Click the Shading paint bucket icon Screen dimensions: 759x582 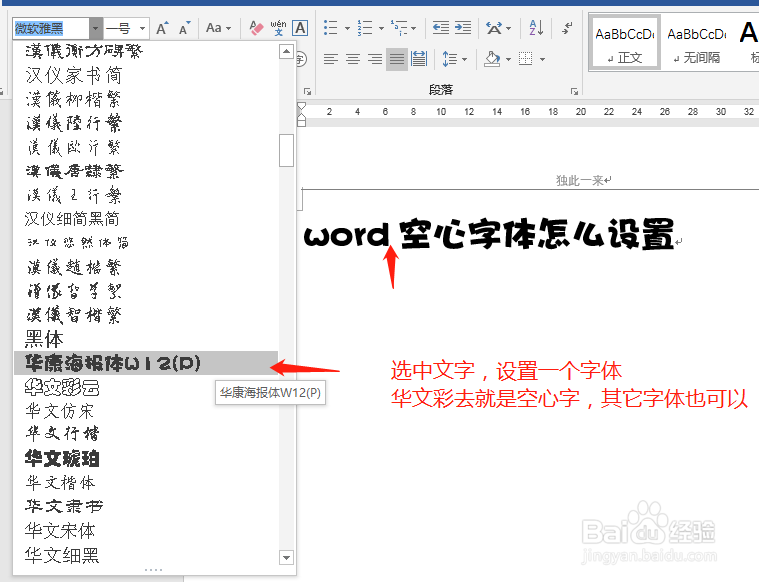[492, 59]
